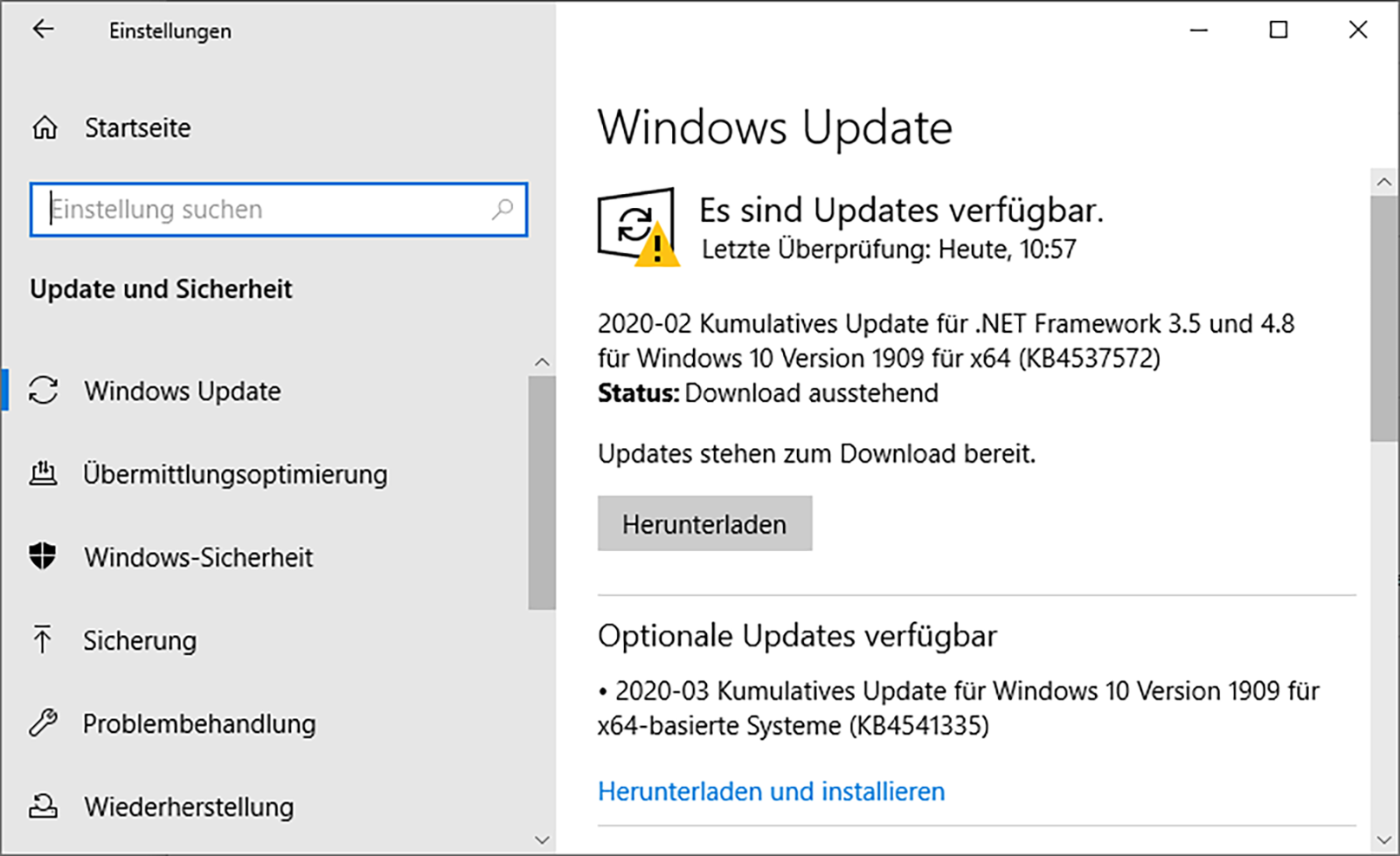Viewport: 1400px width, 856px height.
Task: Focus the Einstellung suchen search field
Action: pos(269,209)
